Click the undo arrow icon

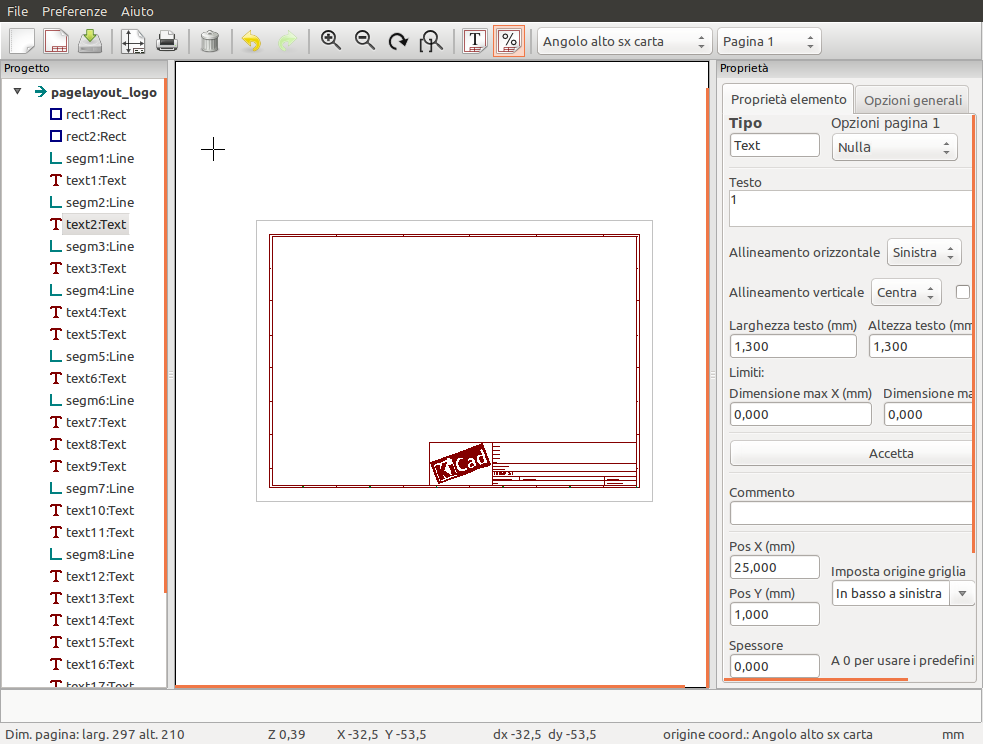pos(252,42)
